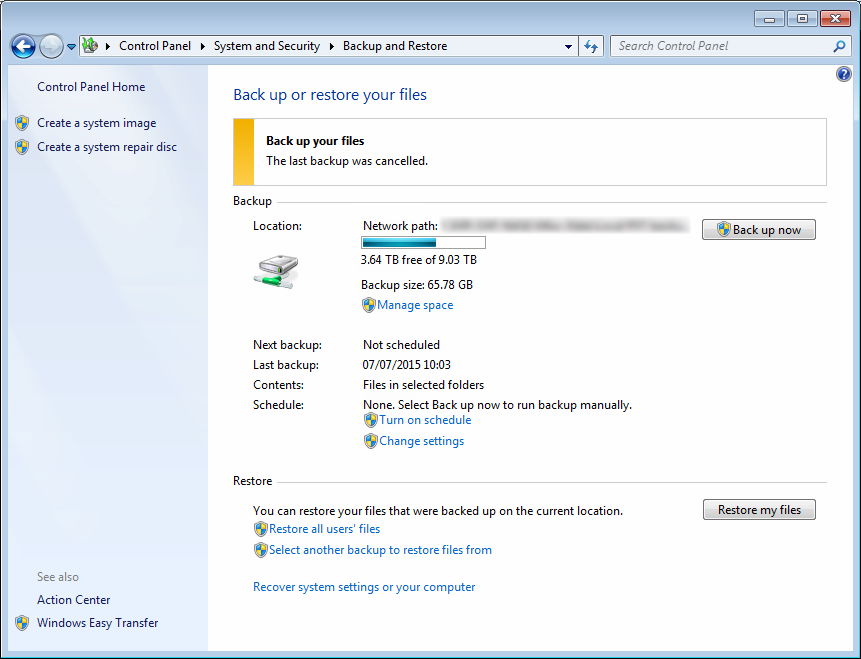Click the shield icon beside Turn on schedule
This screenshot has width=861, height=659.
tap(371, 420)
